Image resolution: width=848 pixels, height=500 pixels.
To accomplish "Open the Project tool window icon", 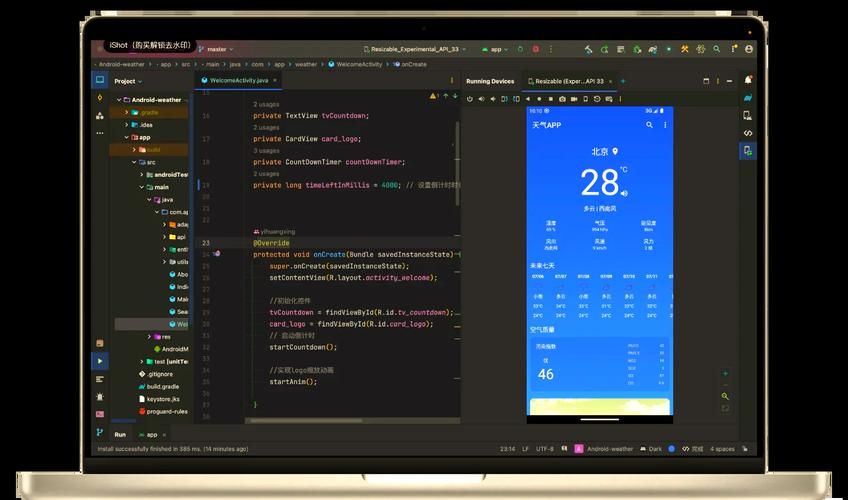I will click(100, 80).
